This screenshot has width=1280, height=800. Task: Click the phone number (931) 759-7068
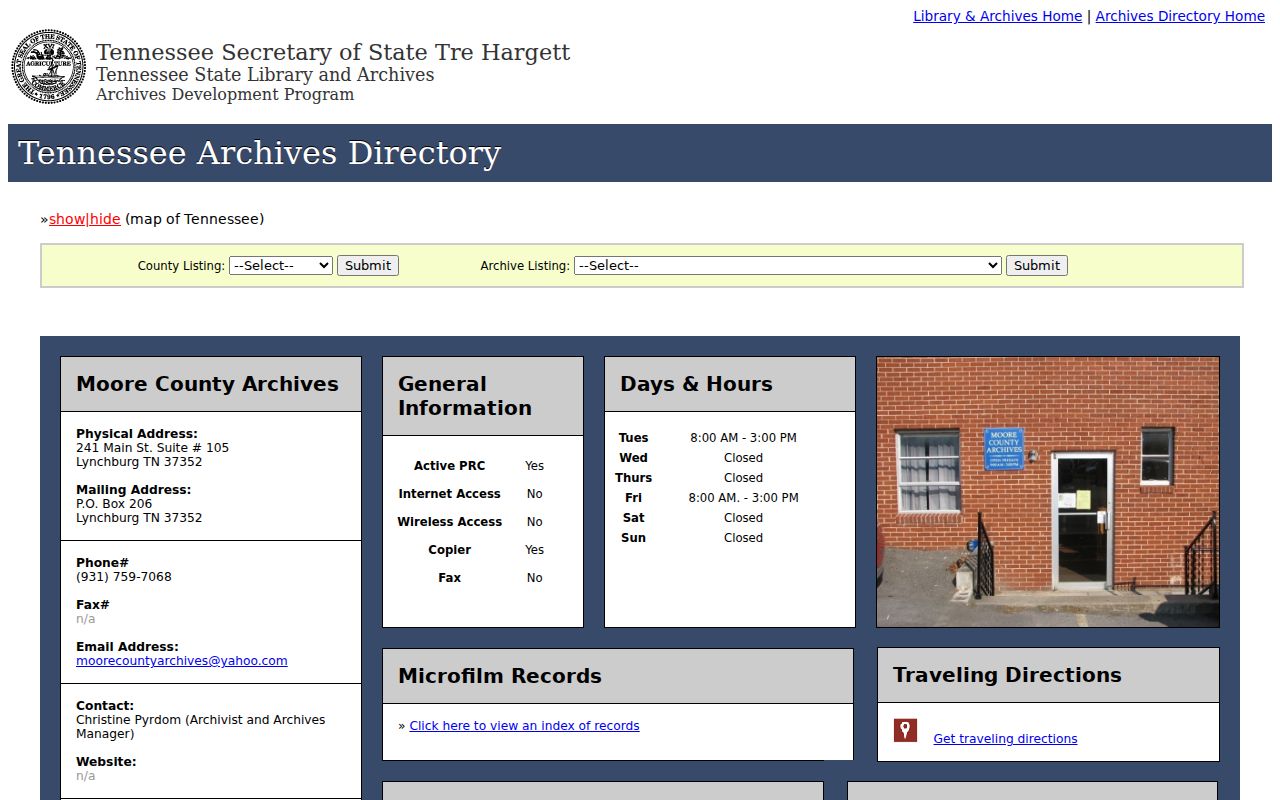tap(124, 577)
